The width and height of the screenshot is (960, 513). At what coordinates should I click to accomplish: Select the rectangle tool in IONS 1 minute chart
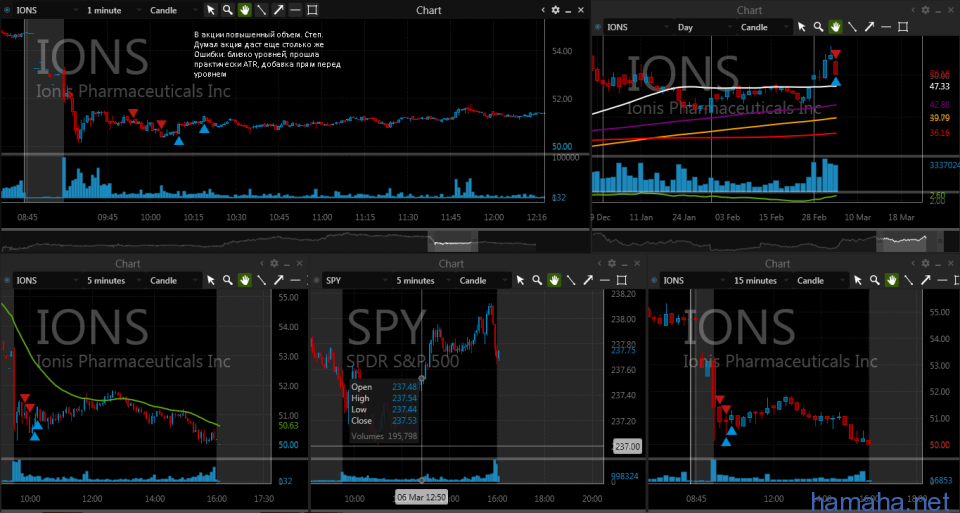tap(312, 10)
